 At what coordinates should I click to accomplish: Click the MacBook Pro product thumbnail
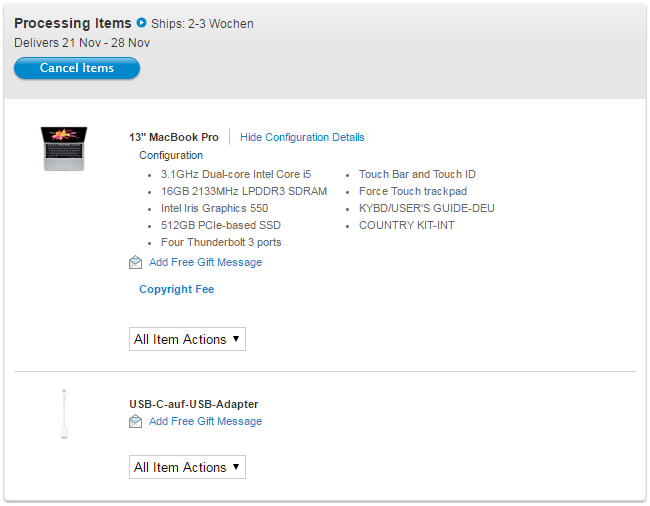(x=64, y=148)
